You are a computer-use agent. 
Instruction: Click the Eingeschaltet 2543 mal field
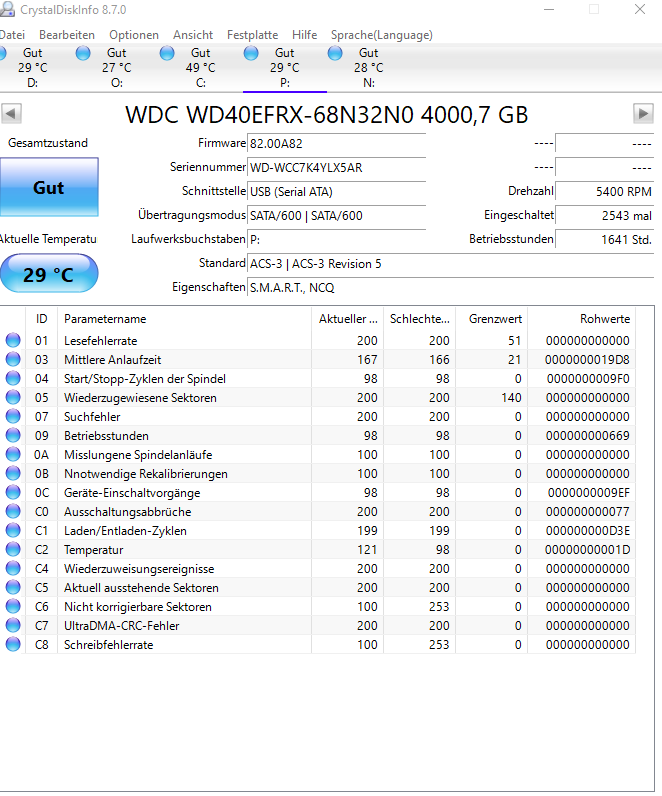tap(605, 216)
